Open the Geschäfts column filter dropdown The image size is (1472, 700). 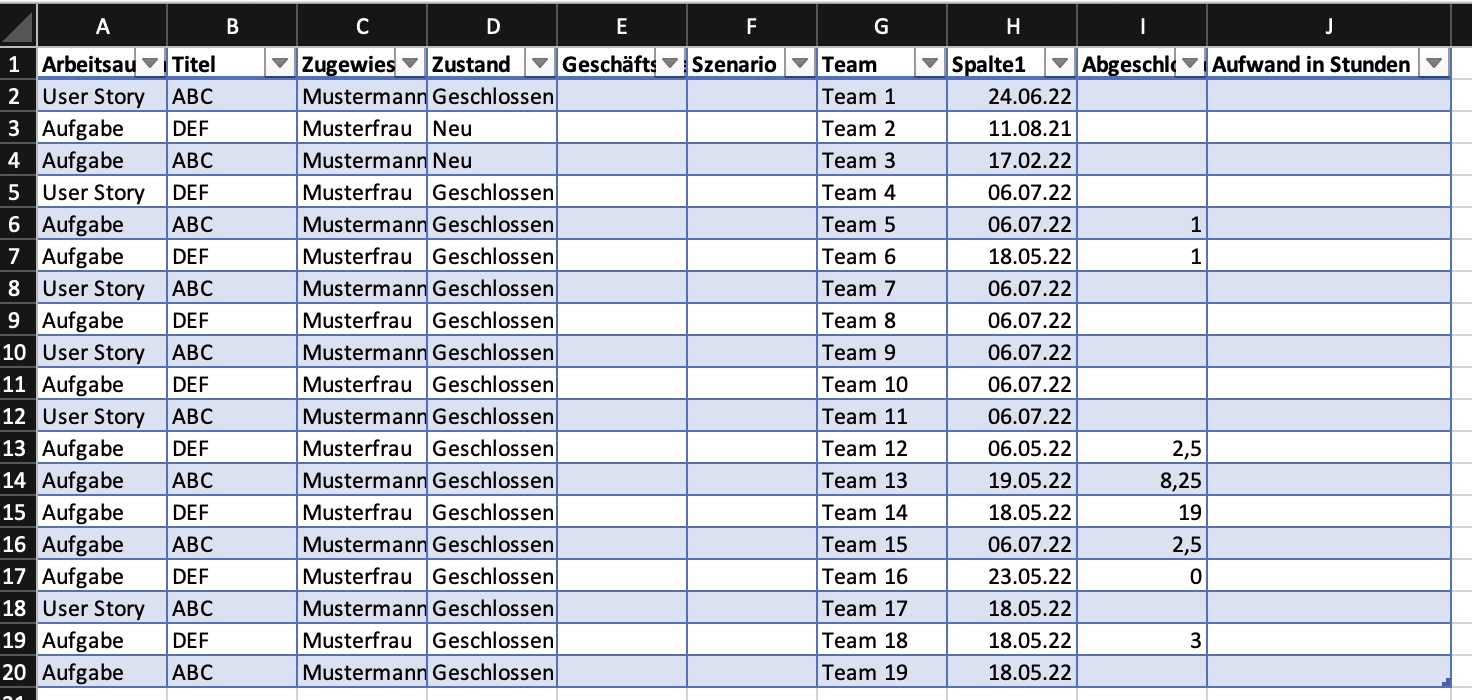tap(670, 64)
